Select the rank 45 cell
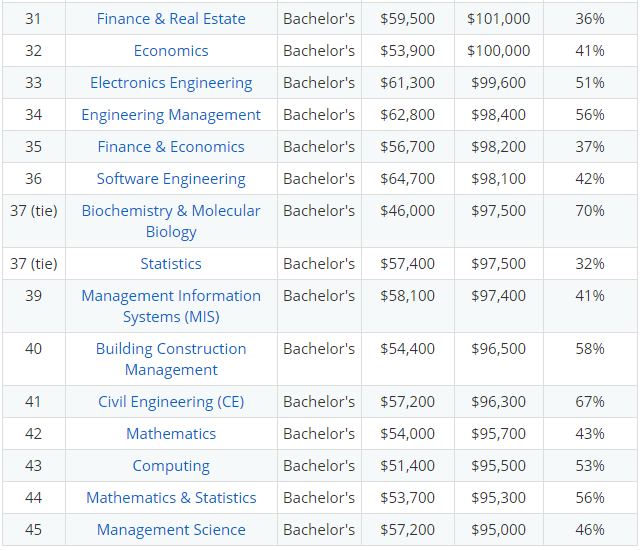Image resolution: width=642 pixels, height=551 pixels. coord(34,530)
